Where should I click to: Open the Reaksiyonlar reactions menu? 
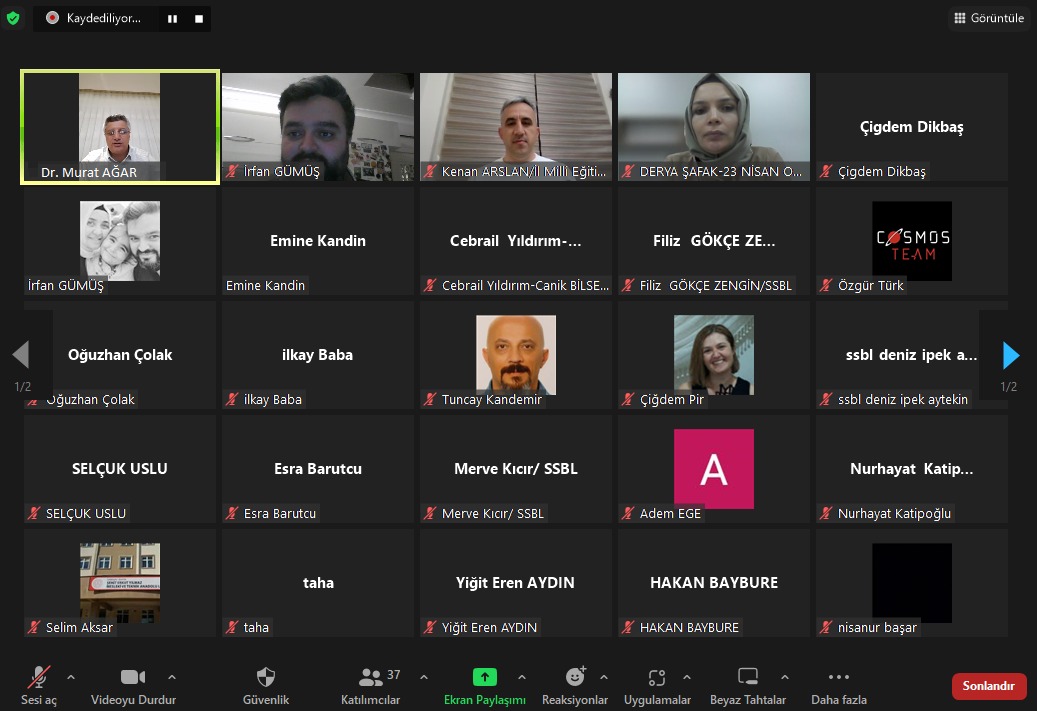coord(575,686)
